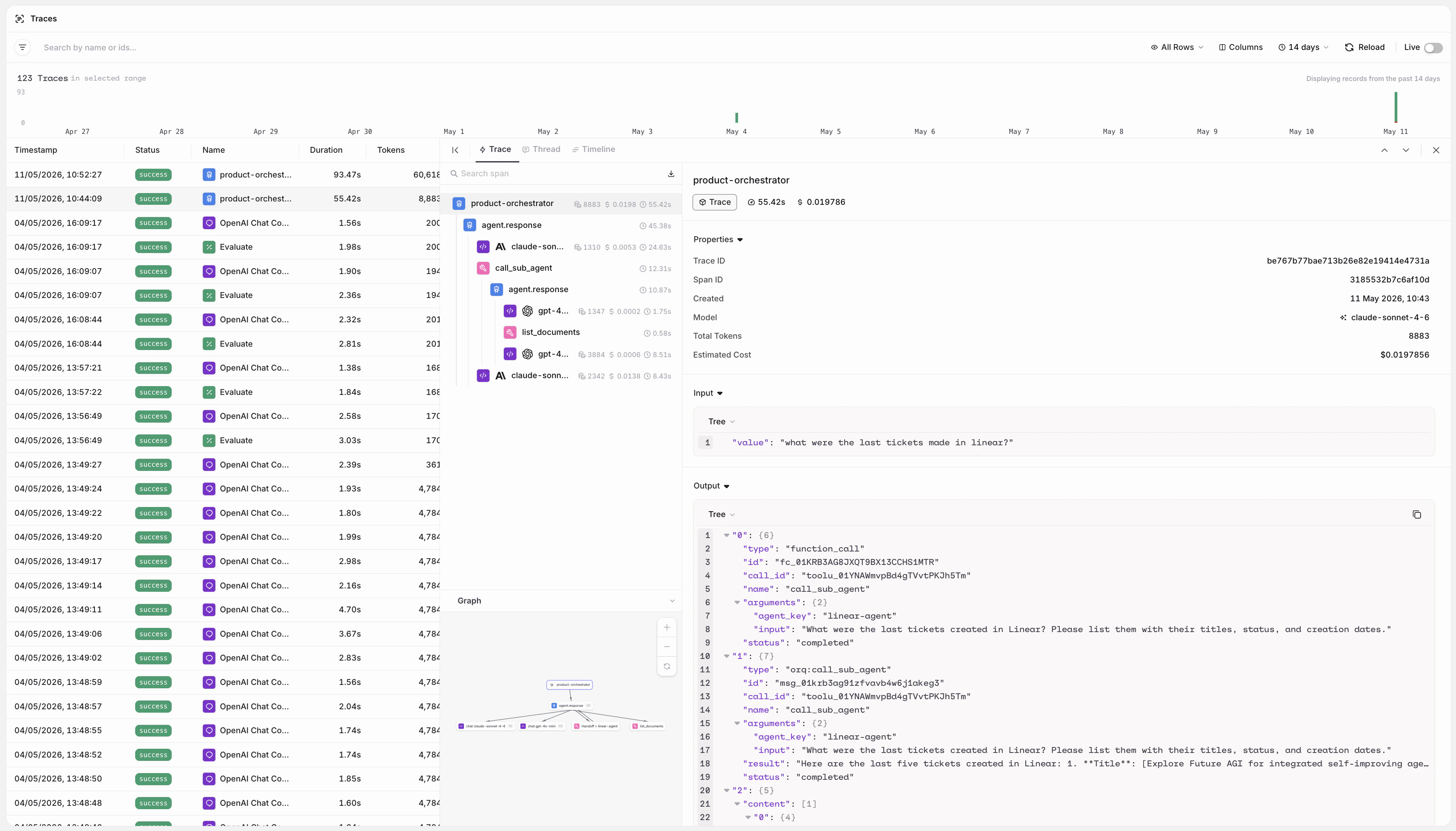Open the Columns settings button
1456x831 pixels.
1241,47
